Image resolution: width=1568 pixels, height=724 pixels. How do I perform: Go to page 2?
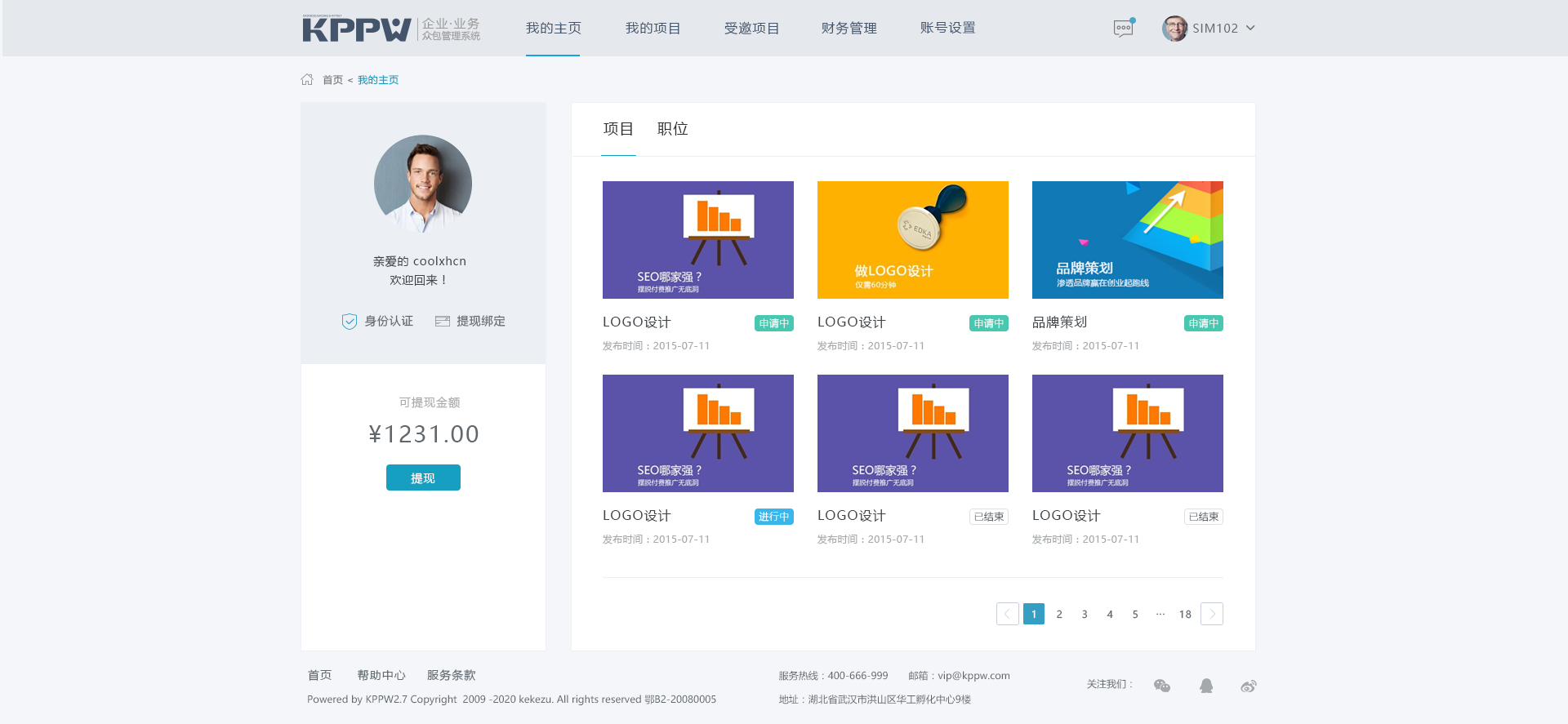click(x=1059, y=614)
